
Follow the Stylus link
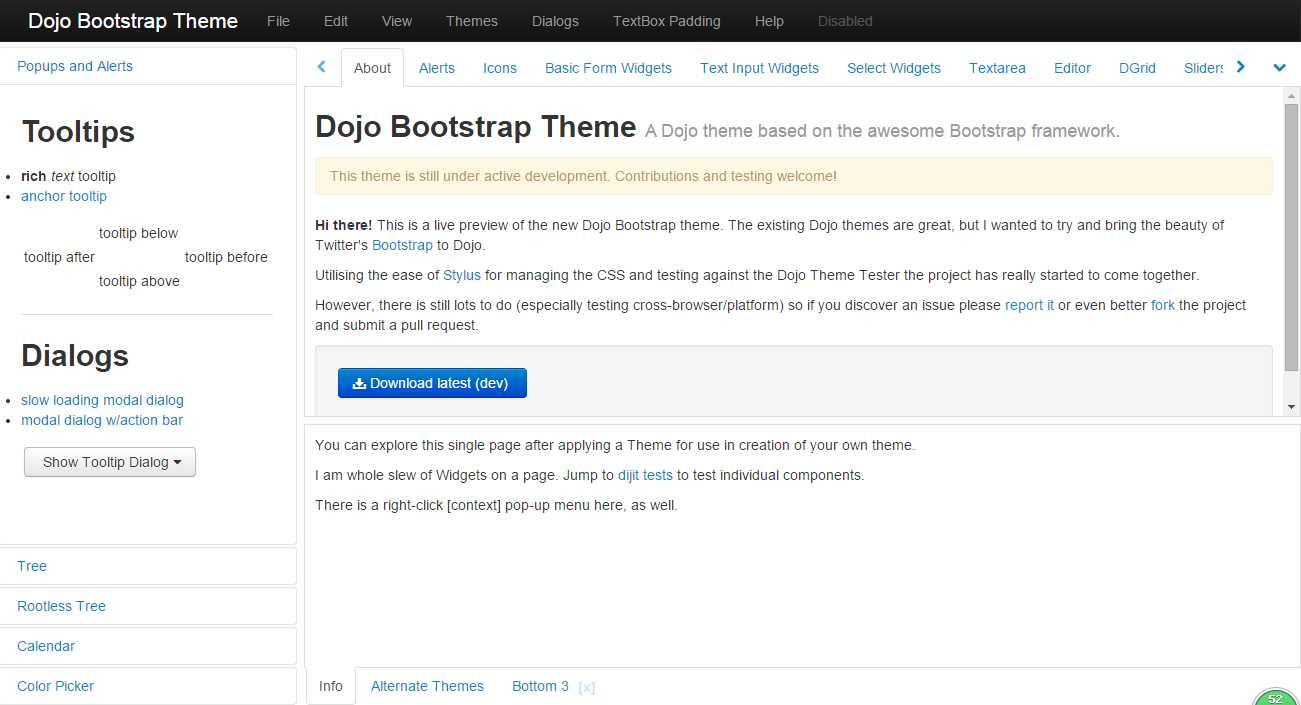(462, 275)
